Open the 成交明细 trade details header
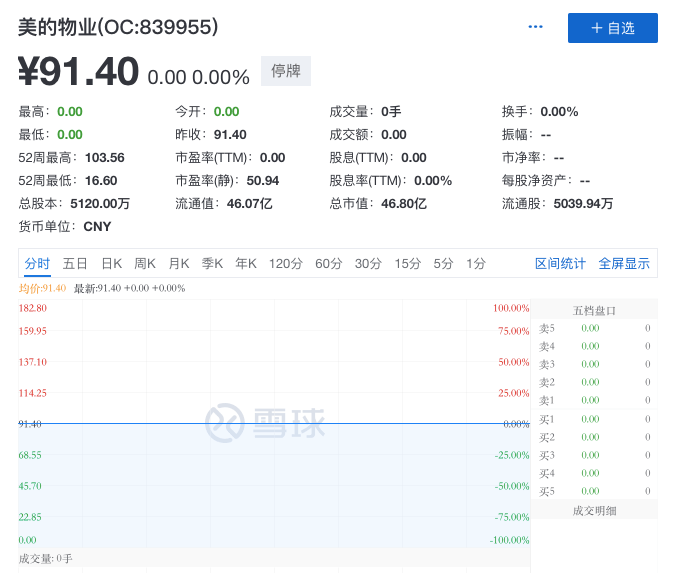This screenshot has height=573, width=680. [594, 511]
